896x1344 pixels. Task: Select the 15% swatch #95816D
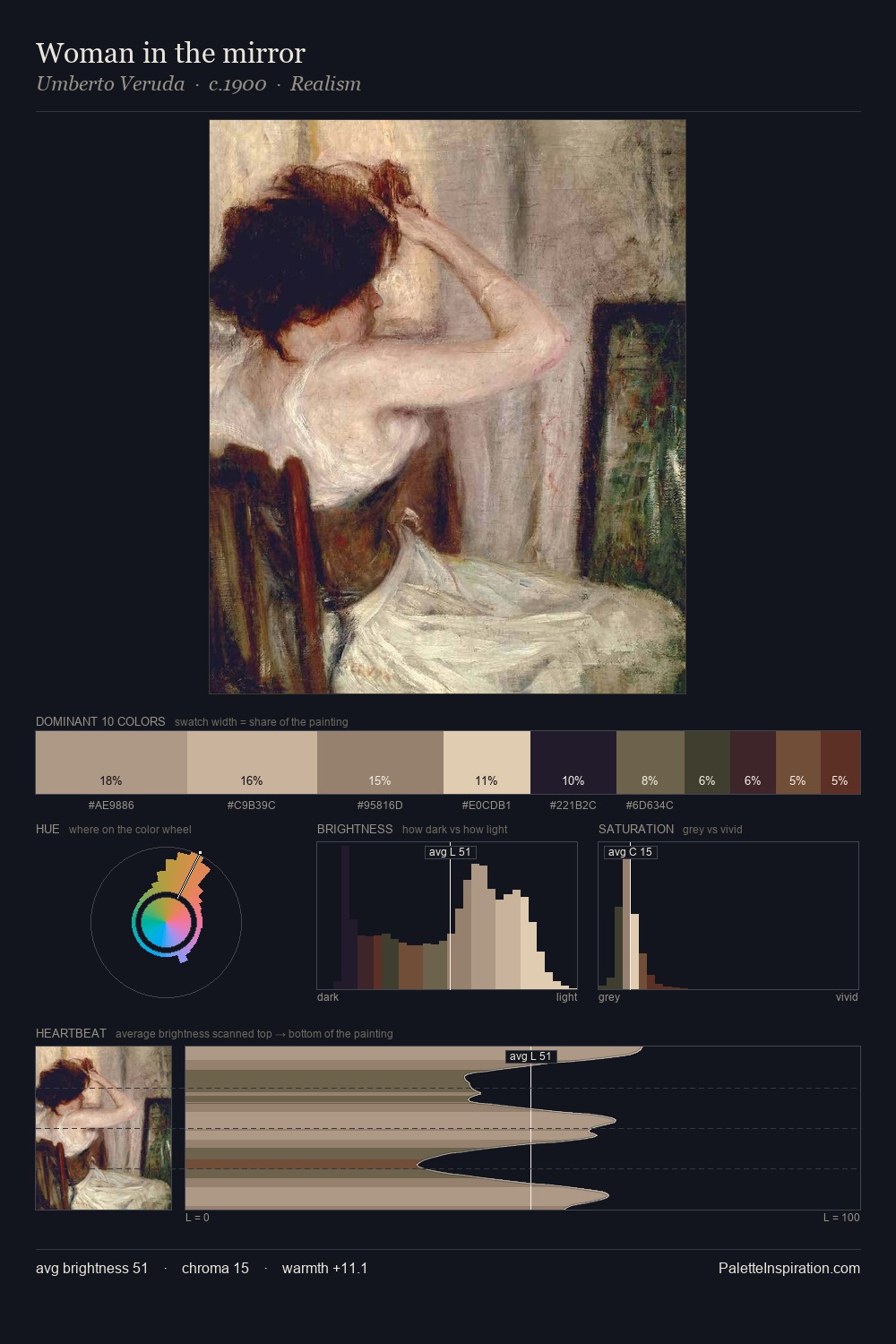[380, 762]
